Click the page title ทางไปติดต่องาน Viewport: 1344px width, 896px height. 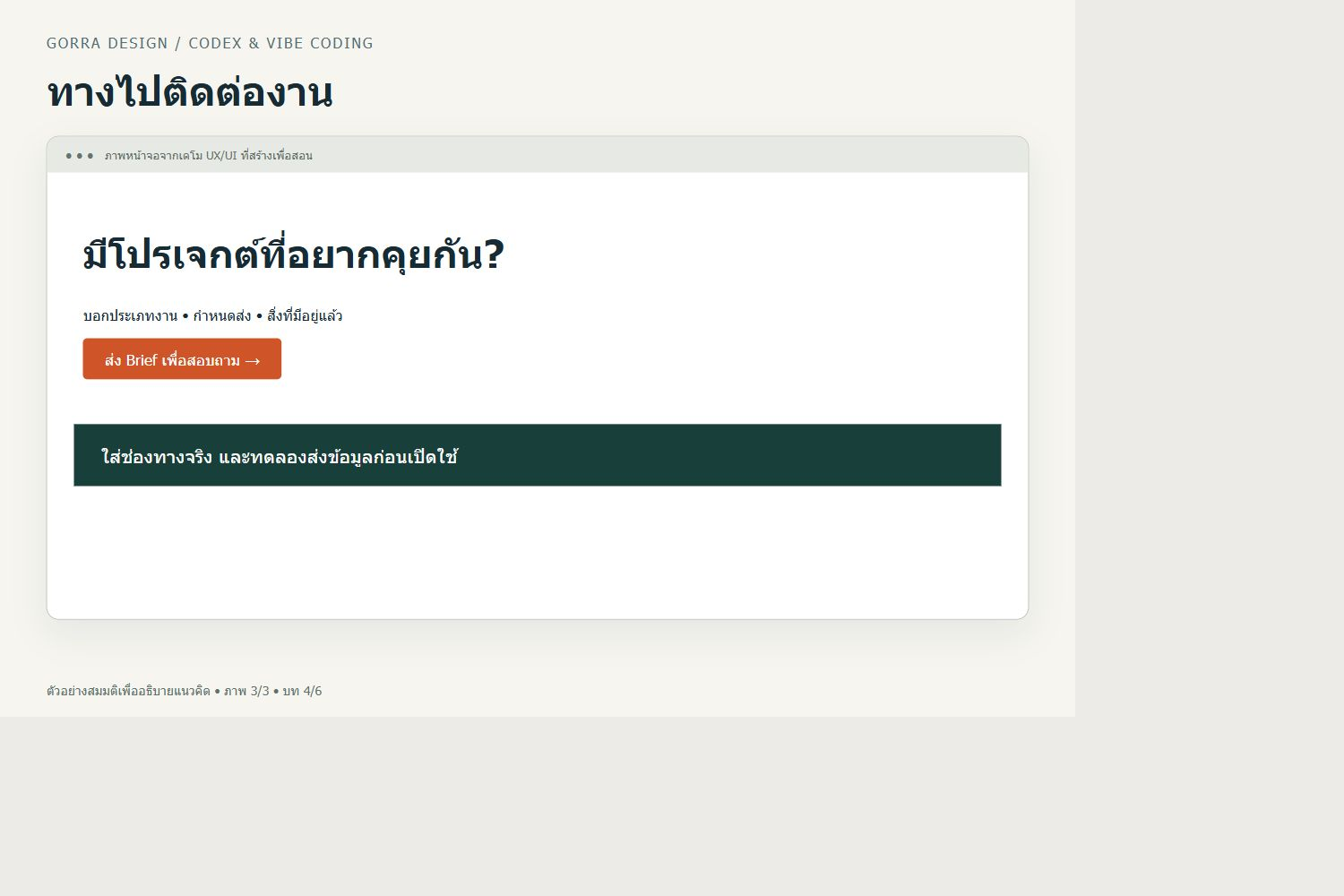pos(190,92)
